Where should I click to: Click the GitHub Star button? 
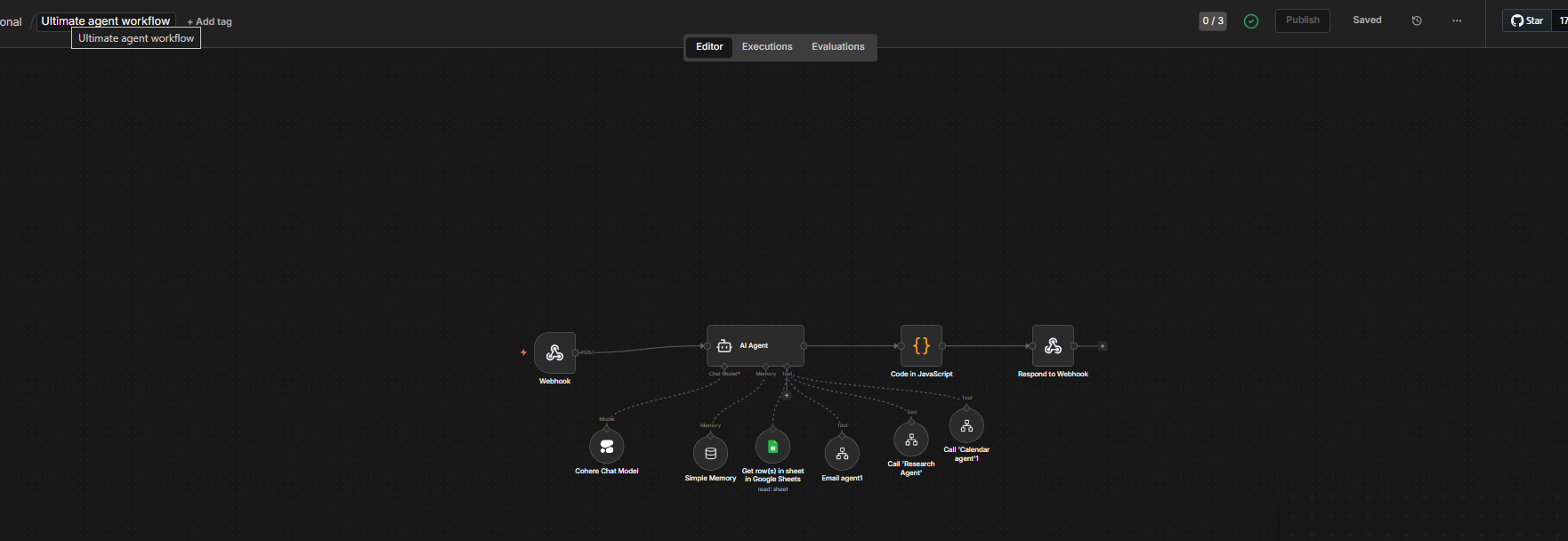pos(1527,20)
